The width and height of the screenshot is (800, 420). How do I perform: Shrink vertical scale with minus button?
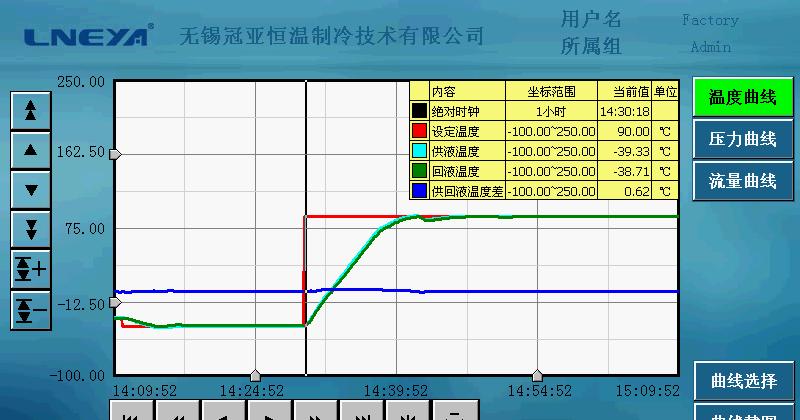pos(31,309)
